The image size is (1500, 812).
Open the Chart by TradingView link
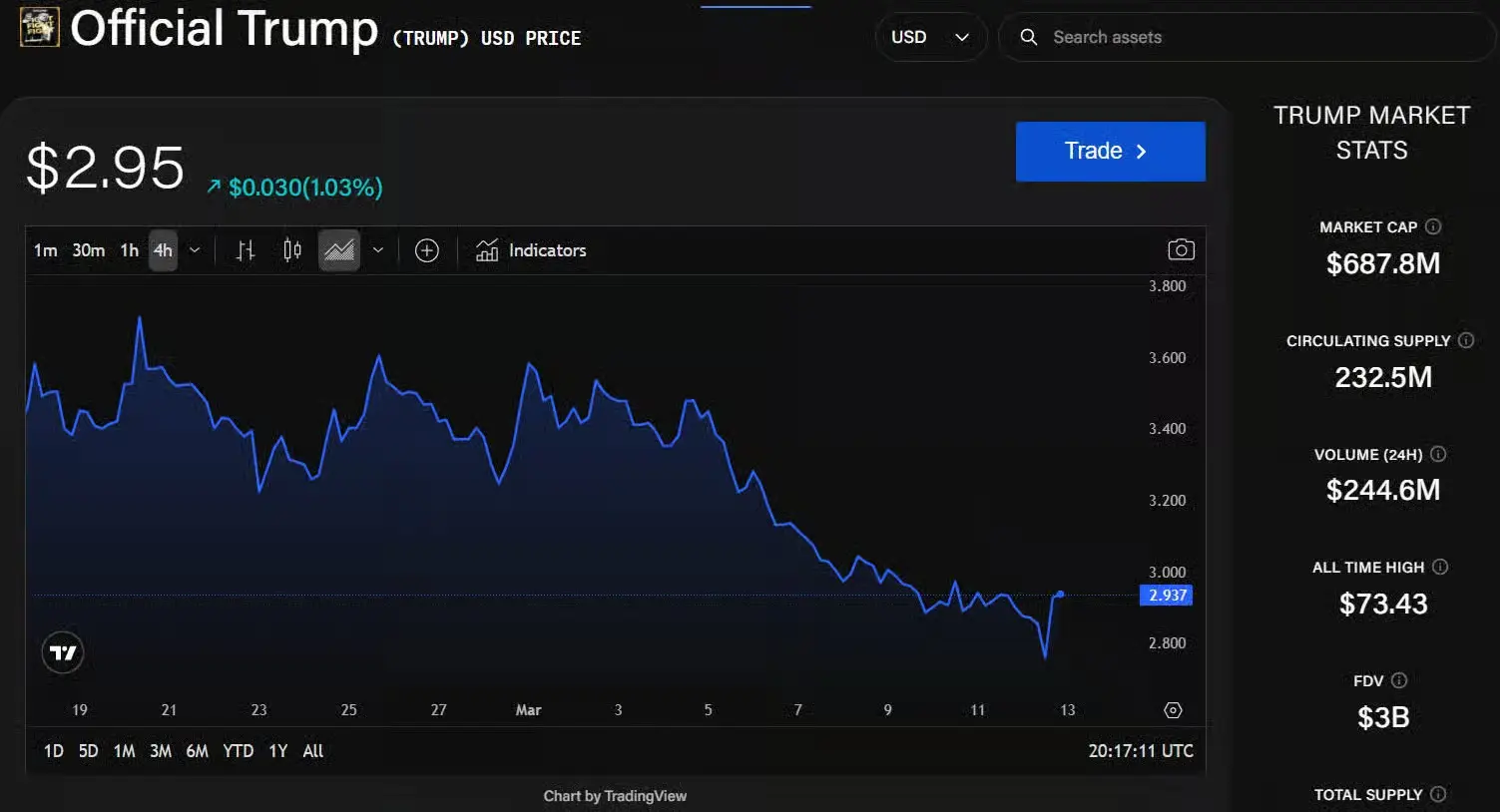[x=615, y=796]
